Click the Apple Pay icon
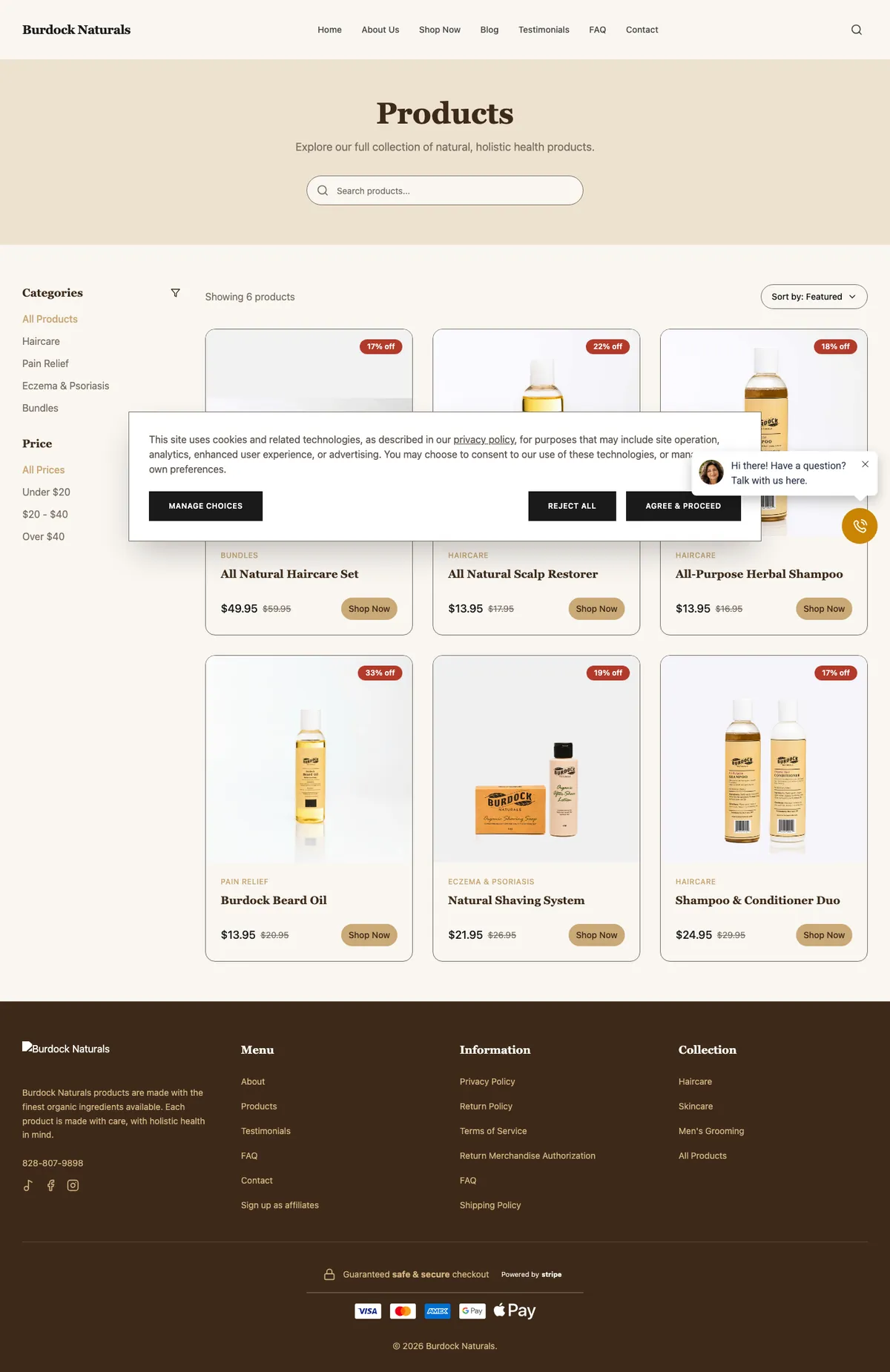The image size is (890, 1372). pos(515,1310)
